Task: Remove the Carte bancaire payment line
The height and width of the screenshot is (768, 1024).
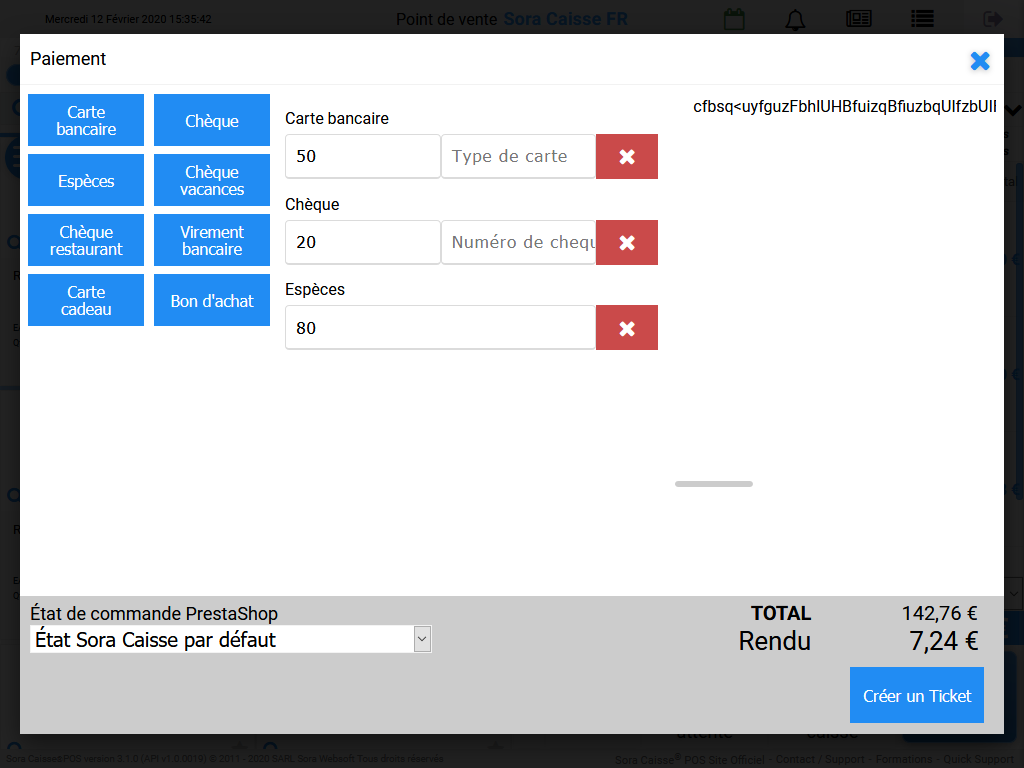Action: click(x=627, y=157)
